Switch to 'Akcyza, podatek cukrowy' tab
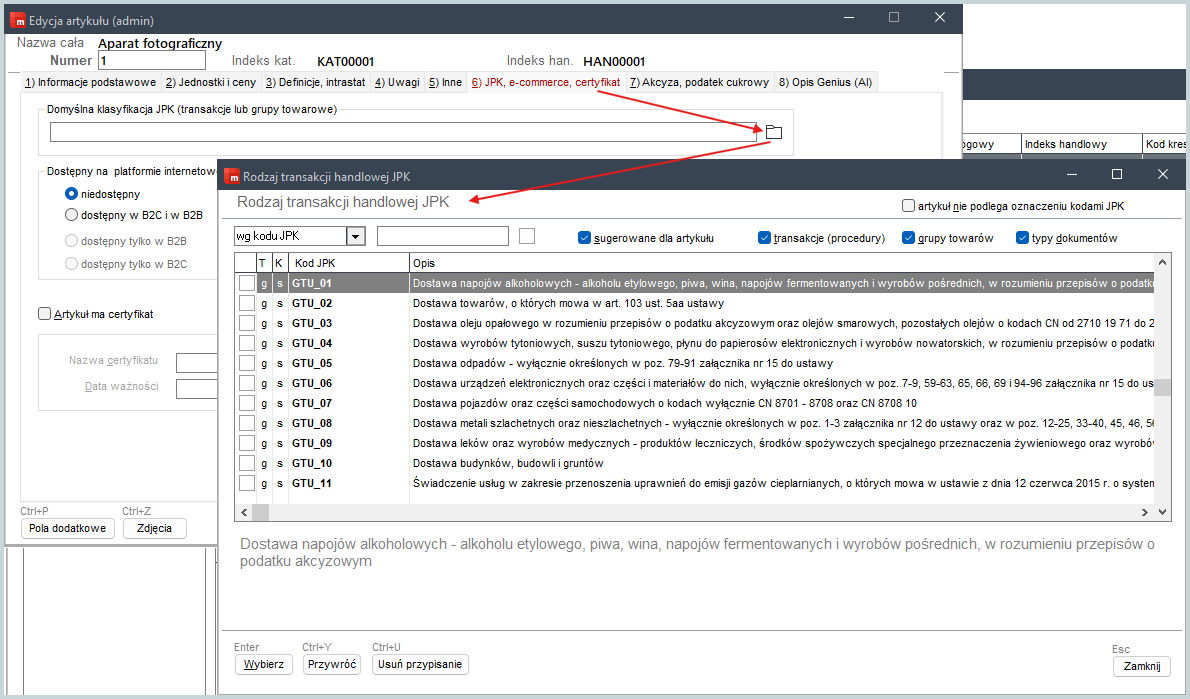 pos(699,82)
